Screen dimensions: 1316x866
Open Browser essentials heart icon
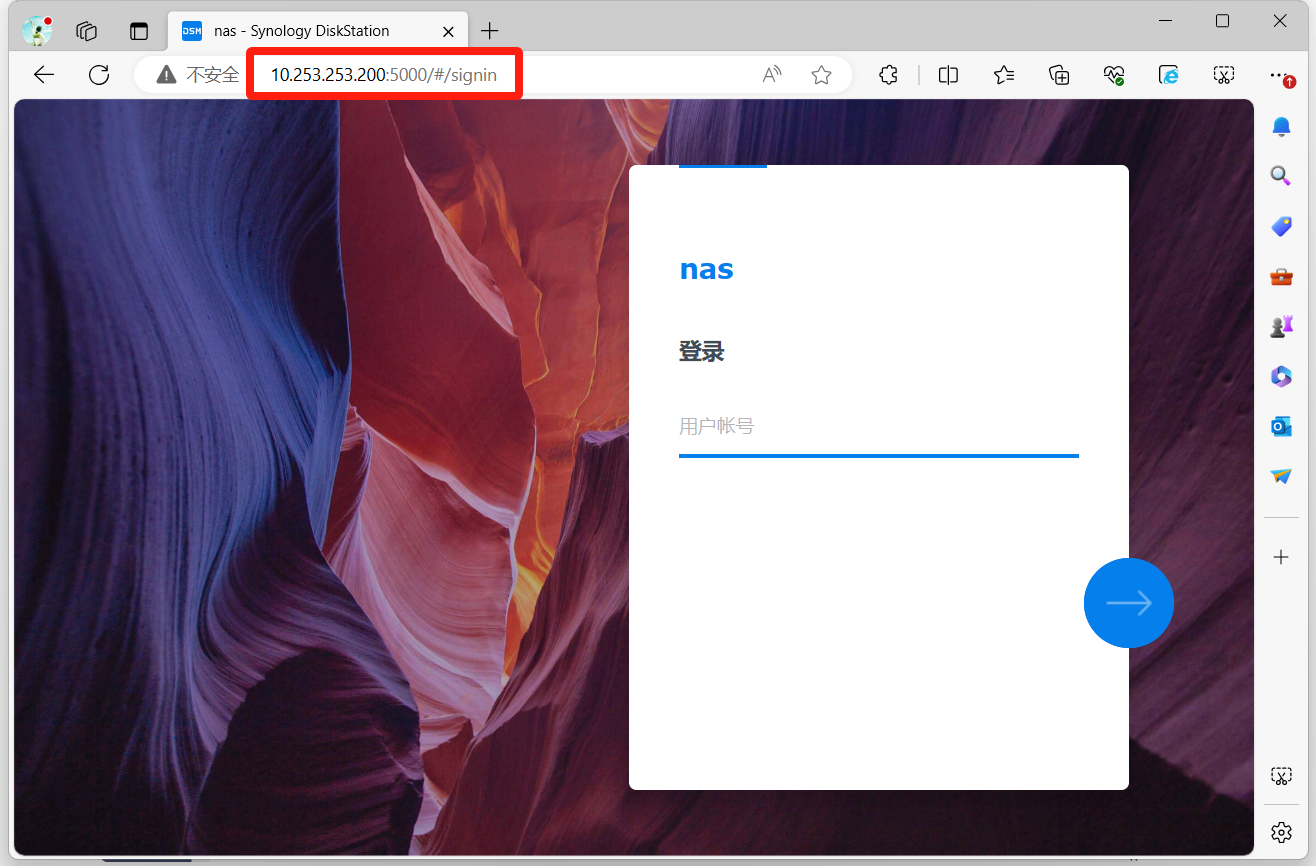(1114, 75)
